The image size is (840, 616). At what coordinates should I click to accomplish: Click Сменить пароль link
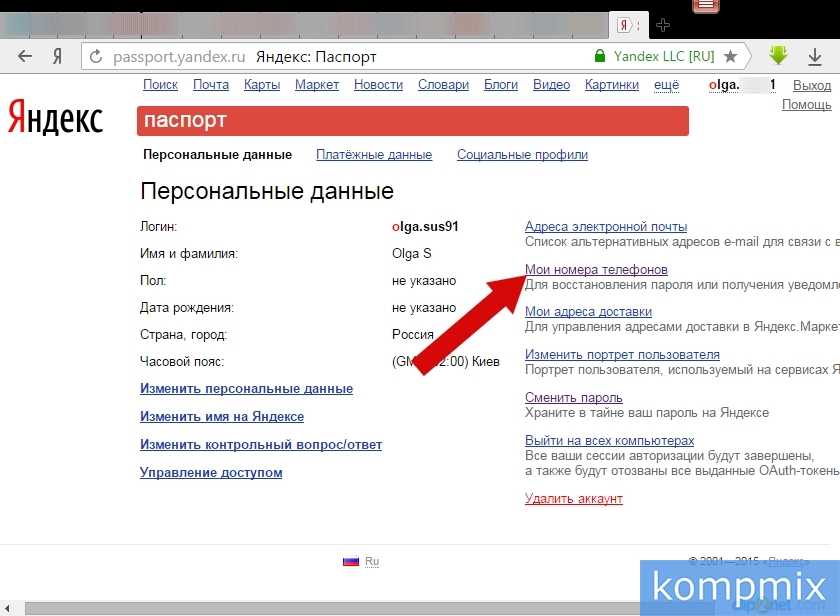click(x=574, y=397)
